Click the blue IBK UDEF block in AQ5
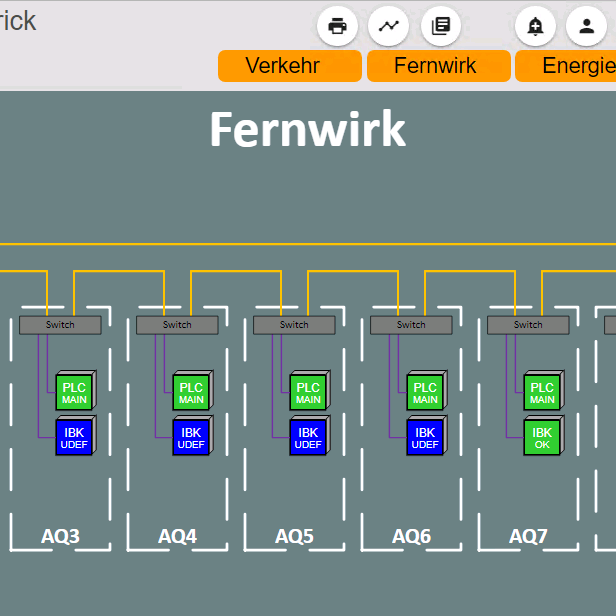 (310, 435)
